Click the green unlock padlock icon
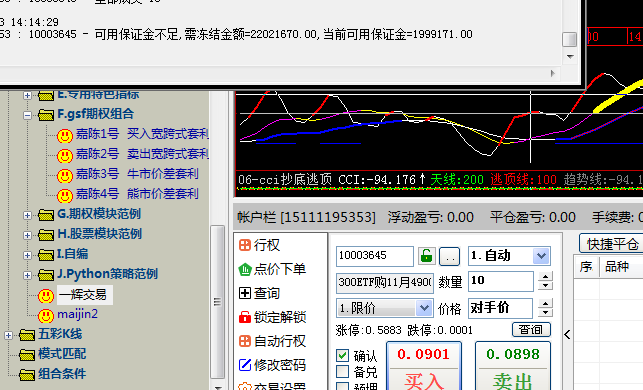 click(x=426, y=256)
